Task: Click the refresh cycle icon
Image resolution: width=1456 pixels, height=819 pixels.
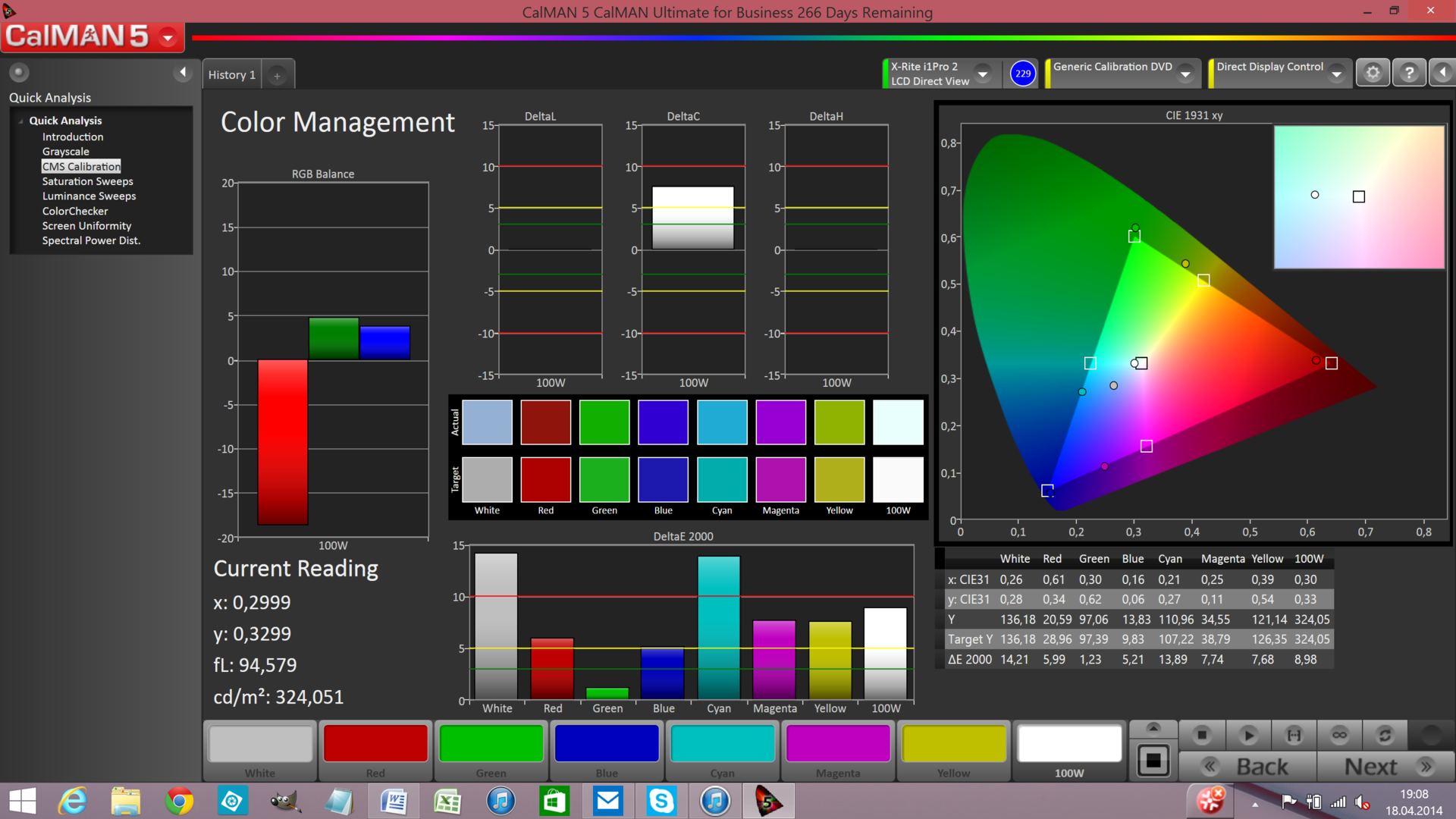Action: 1385,735
